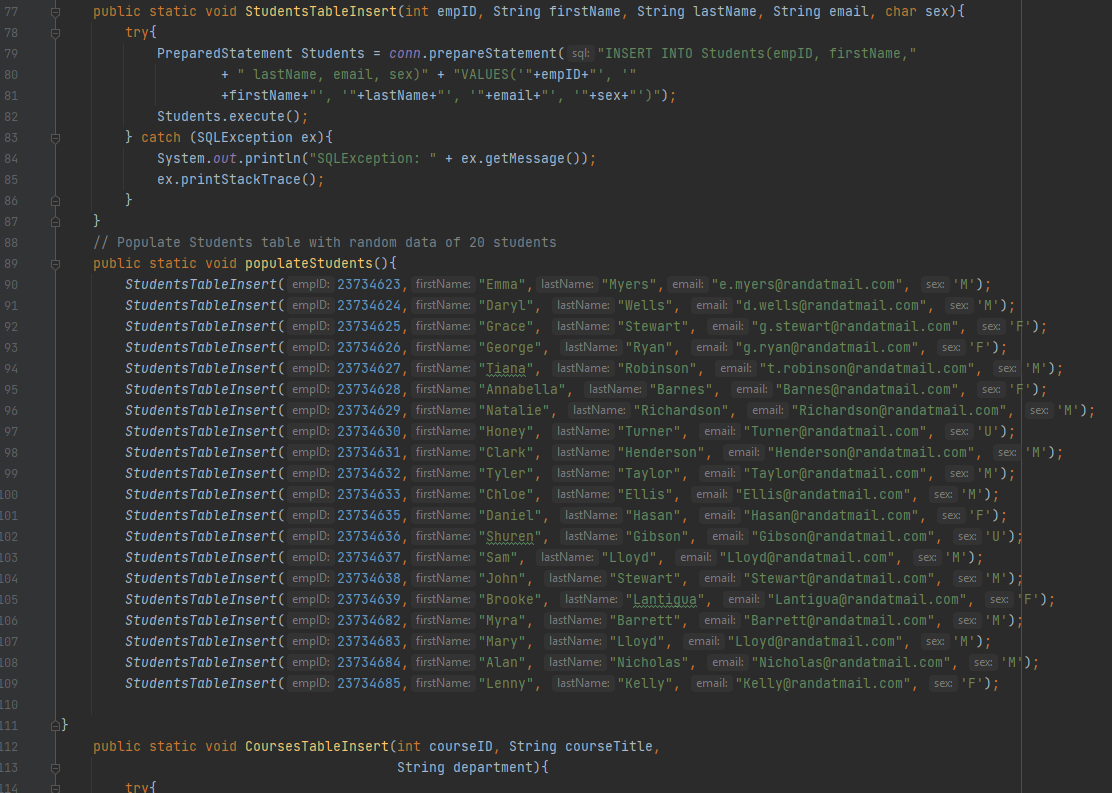Click the "Daryl" first name string

(506, 306)
